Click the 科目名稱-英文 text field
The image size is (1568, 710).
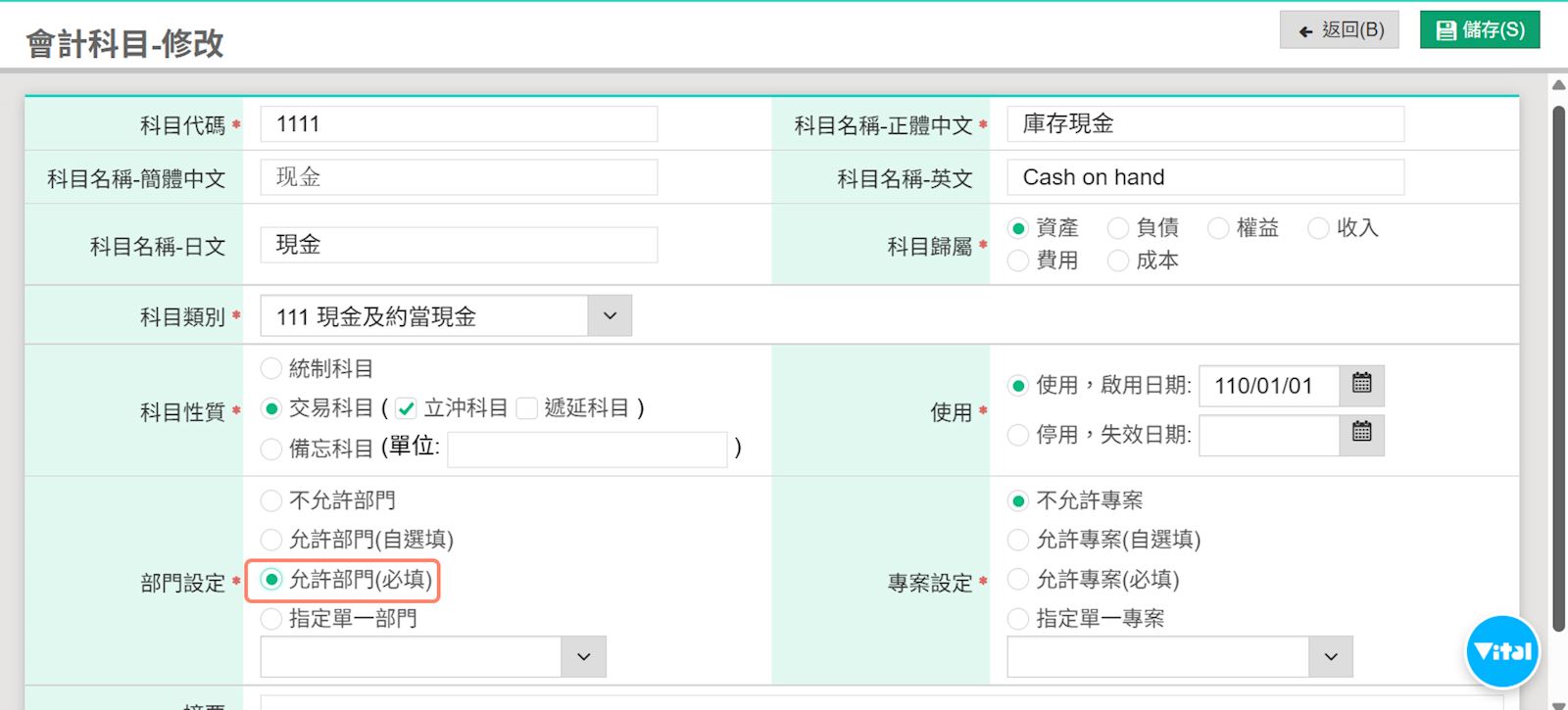[1205, 177]
